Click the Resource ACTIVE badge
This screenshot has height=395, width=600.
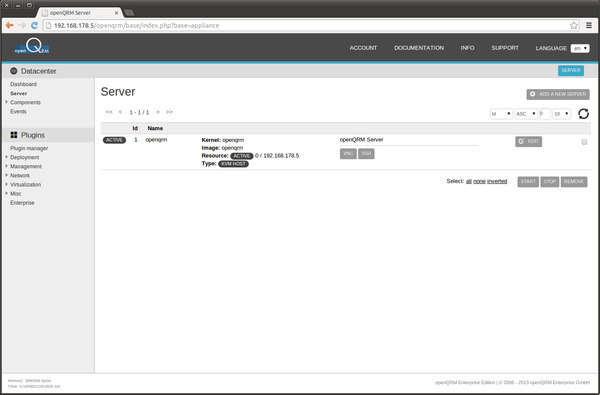(241, 156)
